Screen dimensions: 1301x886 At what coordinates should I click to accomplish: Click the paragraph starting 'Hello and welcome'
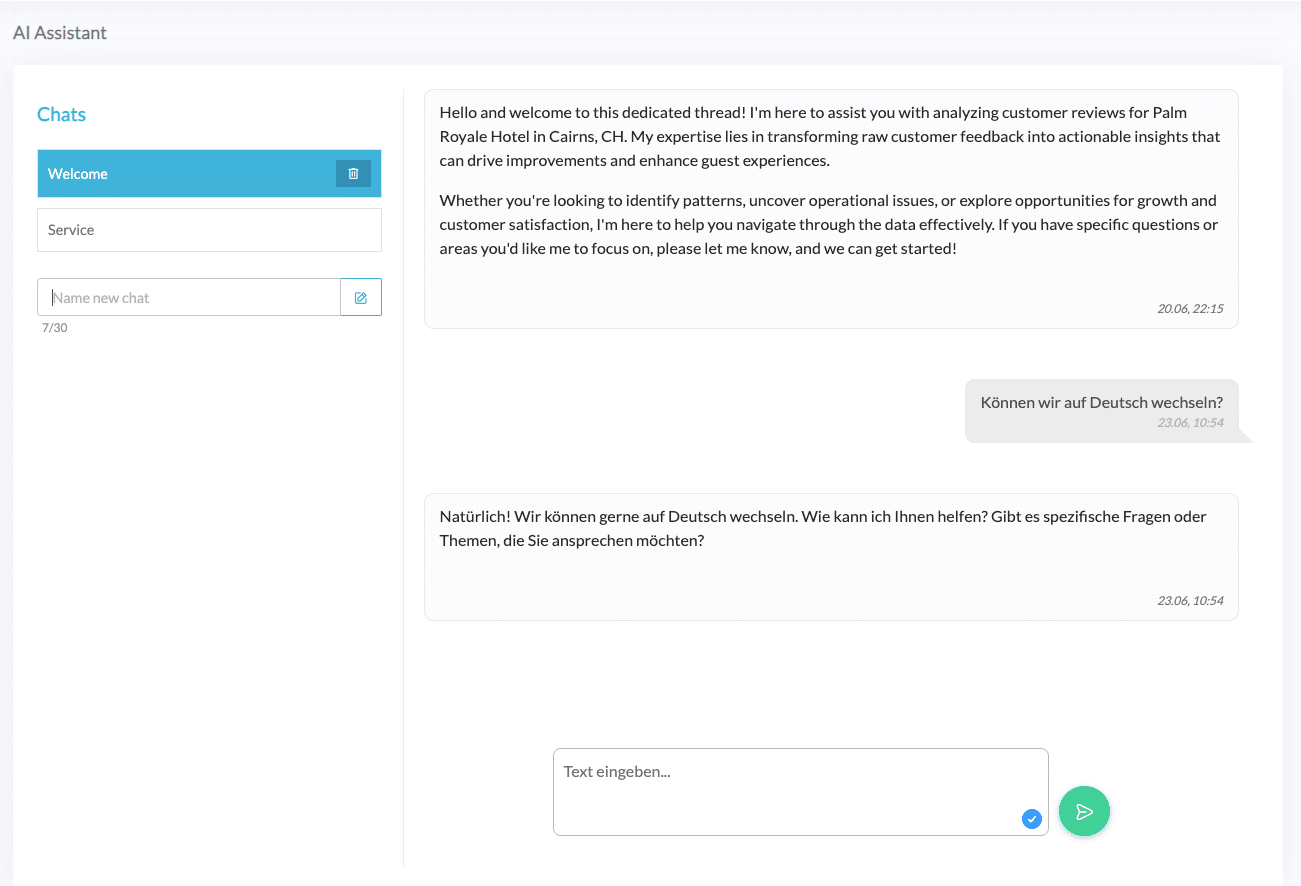830,136
